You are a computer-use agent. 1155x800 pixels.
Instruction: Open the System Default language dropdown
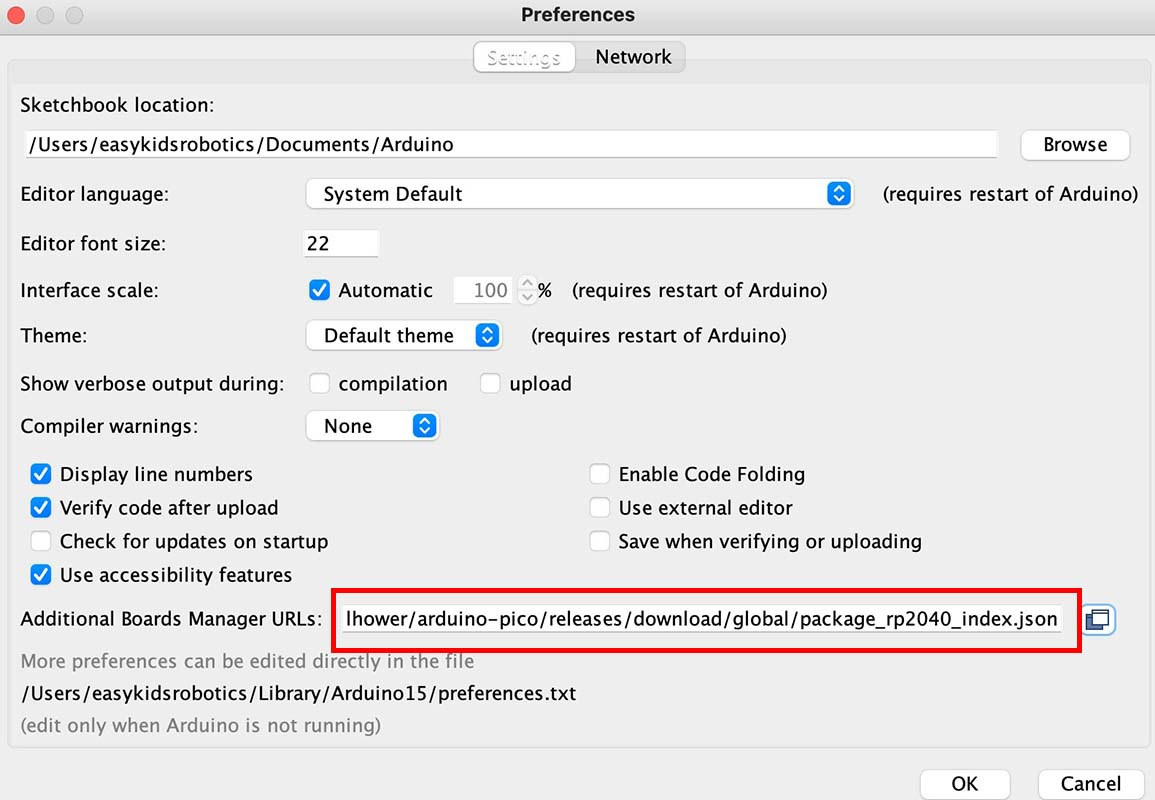(580, 194)
